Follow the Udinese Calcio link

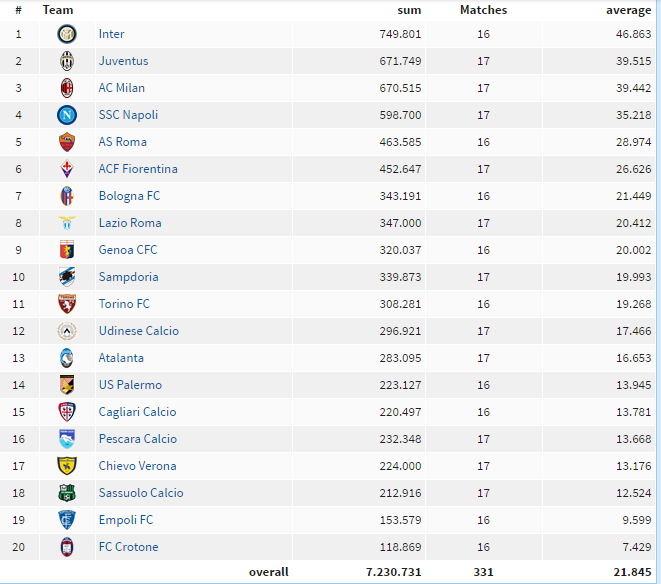[139, 331]
